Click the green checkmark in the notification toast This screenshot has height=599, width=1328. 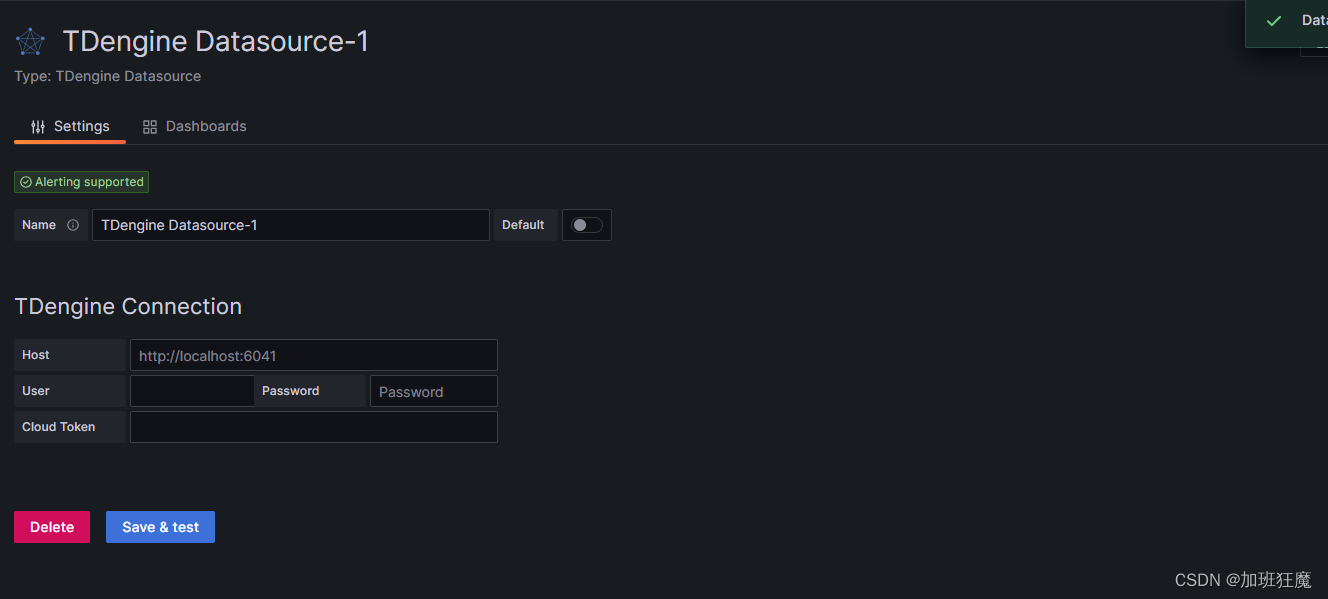1273,21
